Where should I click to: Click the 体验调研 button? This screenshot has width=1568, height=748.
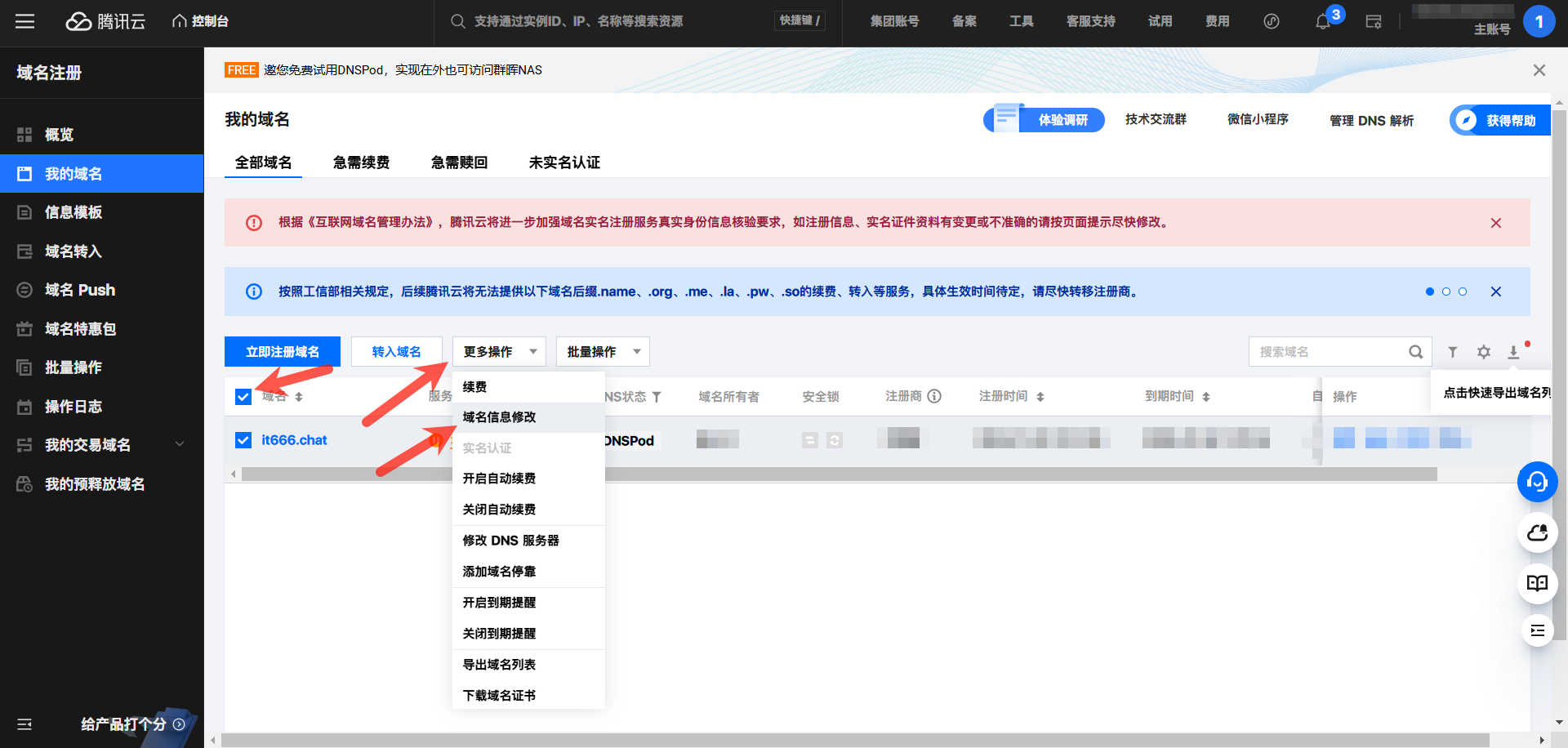(1045, 120)
